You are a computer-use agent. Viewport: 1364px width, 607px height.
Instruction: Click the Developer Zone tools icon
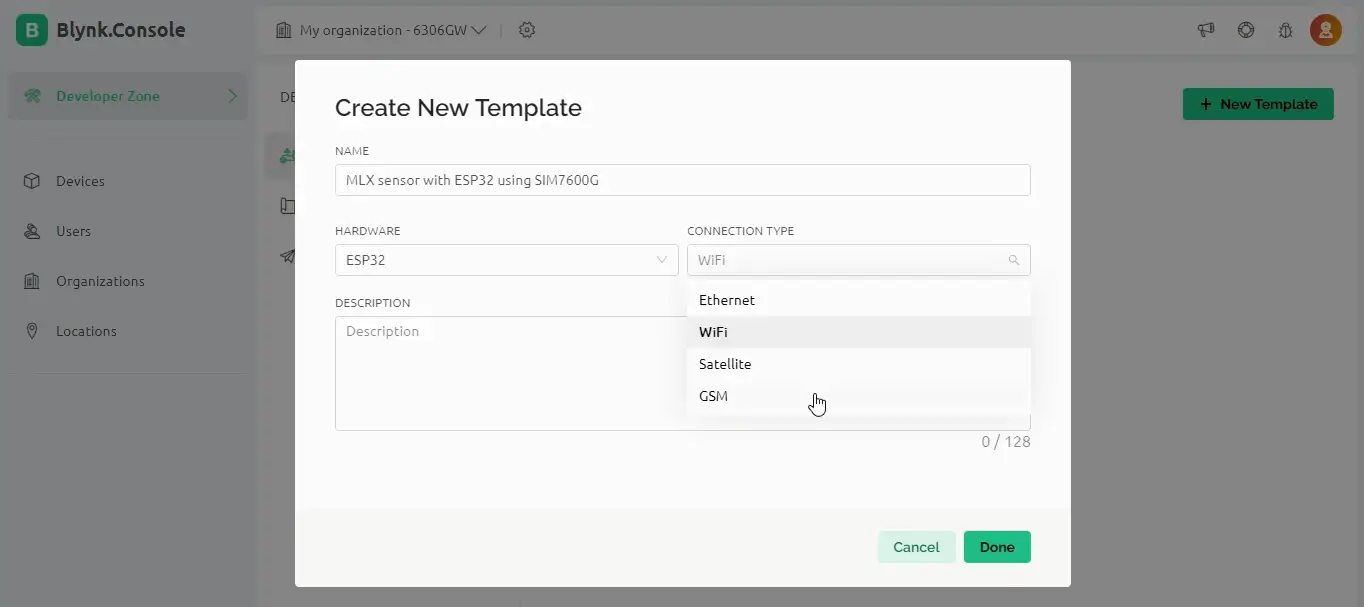[33, 96]
